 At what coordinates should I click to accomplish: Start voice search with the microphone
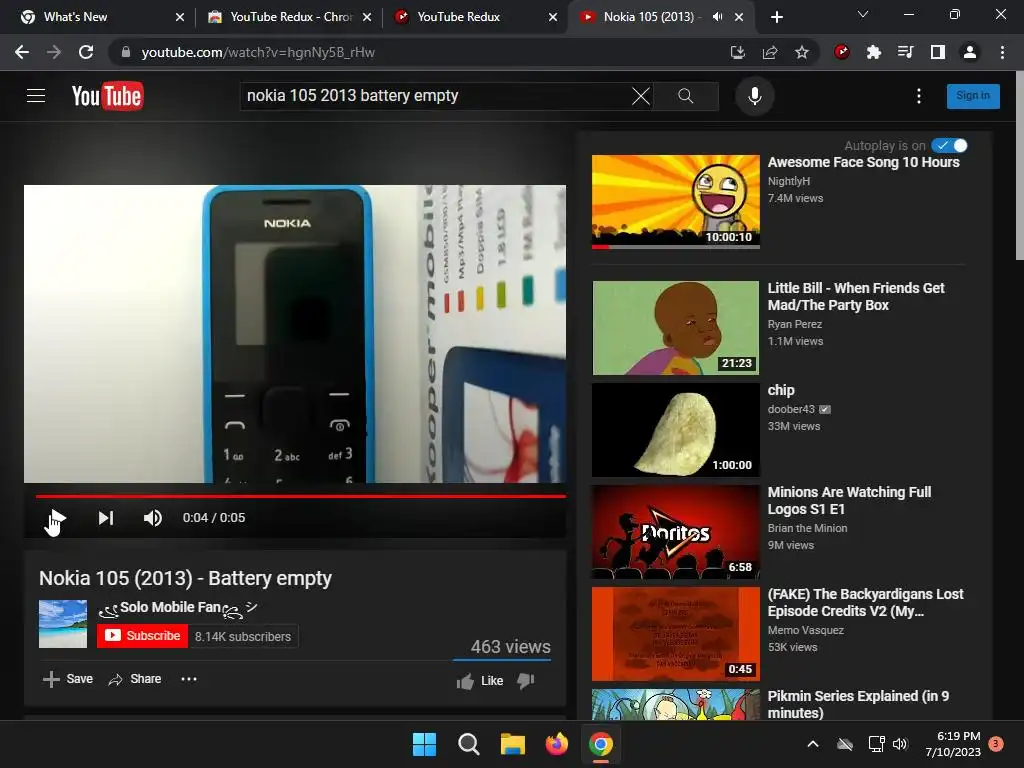point(754,96)
